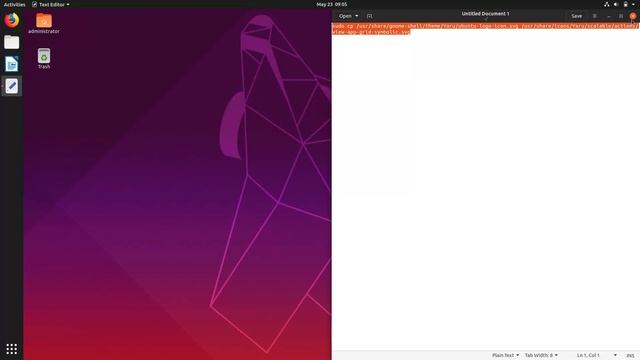The height and width of the screenshot is (360, 640).
Task: Expand the Open recent files dropdown
Action: 356,16
